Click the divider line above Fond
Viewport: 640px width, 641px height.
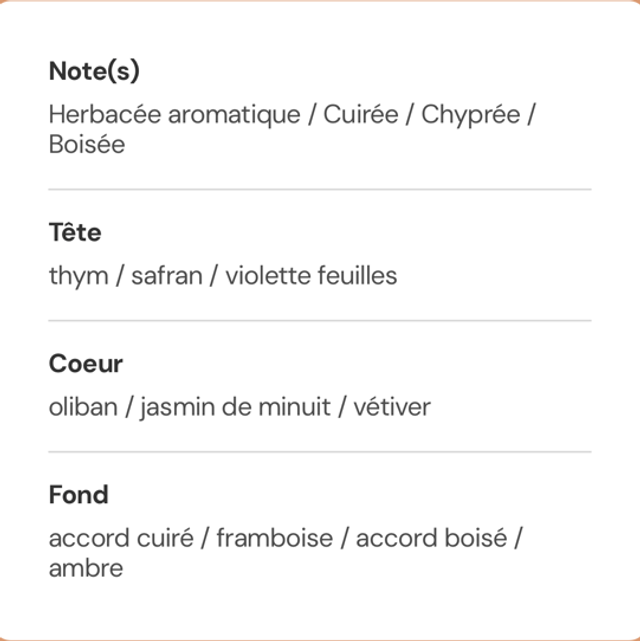[320, 452]
